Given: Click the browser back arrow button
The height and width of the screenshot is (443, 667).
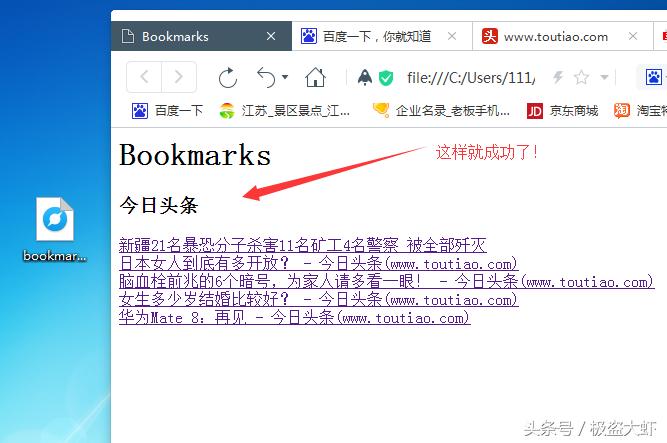Looking at the screenshot, I should click(144, 77).
